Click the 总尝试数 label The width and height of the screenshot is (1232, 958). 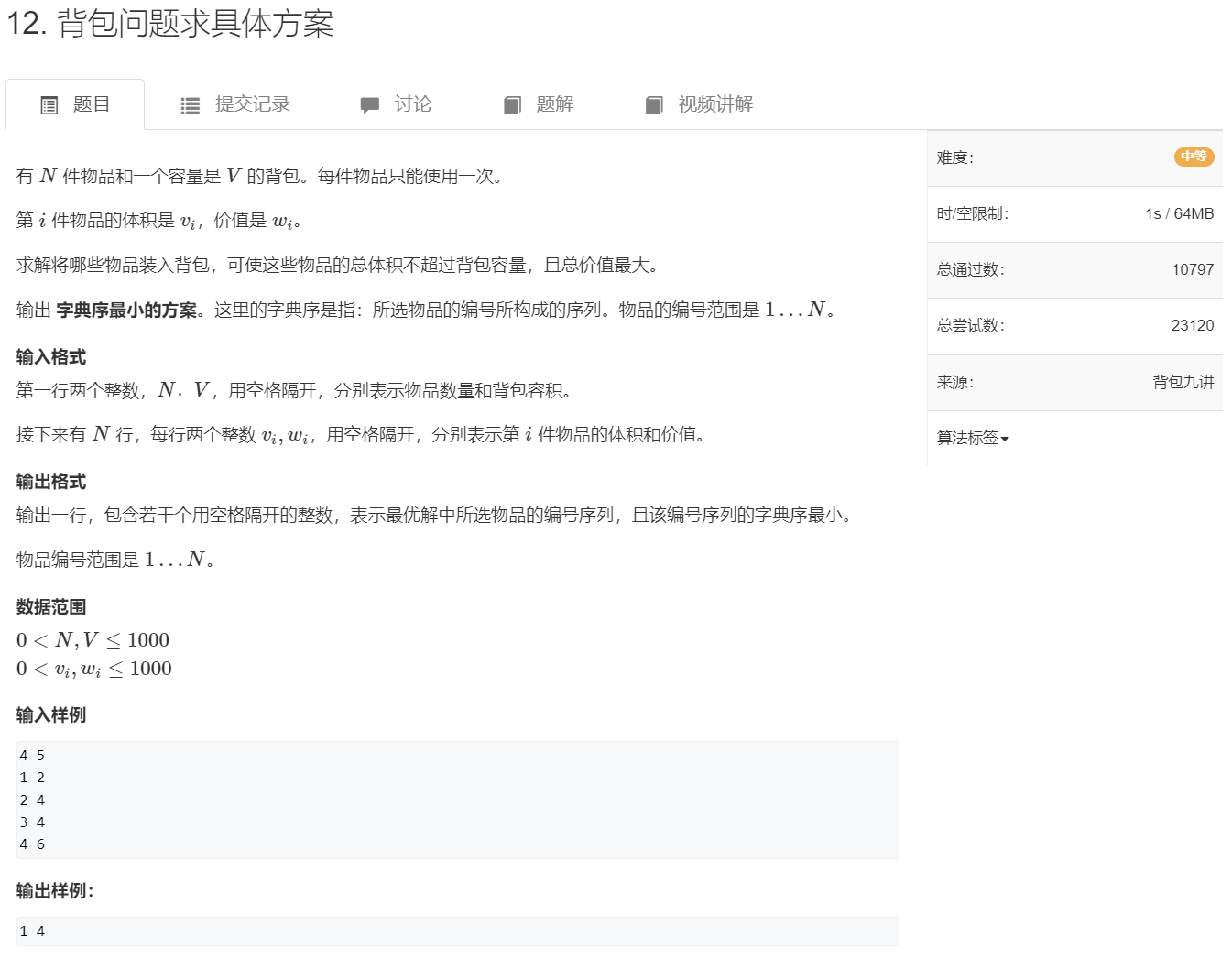tap(971, 325)
